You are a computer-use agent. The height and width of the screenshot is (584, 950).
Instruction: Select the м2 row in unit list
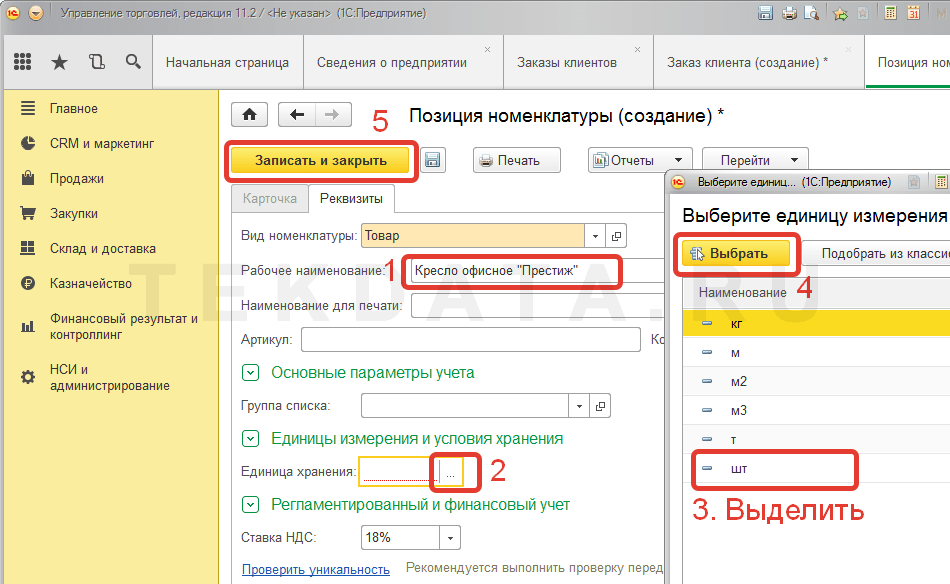816,382
